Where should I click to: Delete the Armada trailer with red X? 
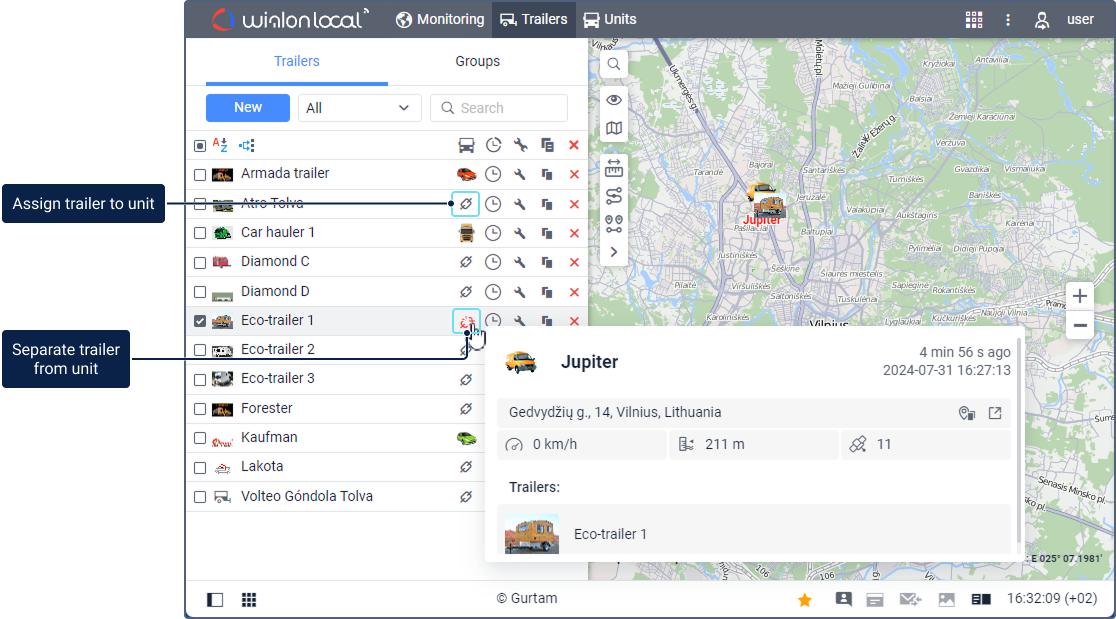coord(574,174)
